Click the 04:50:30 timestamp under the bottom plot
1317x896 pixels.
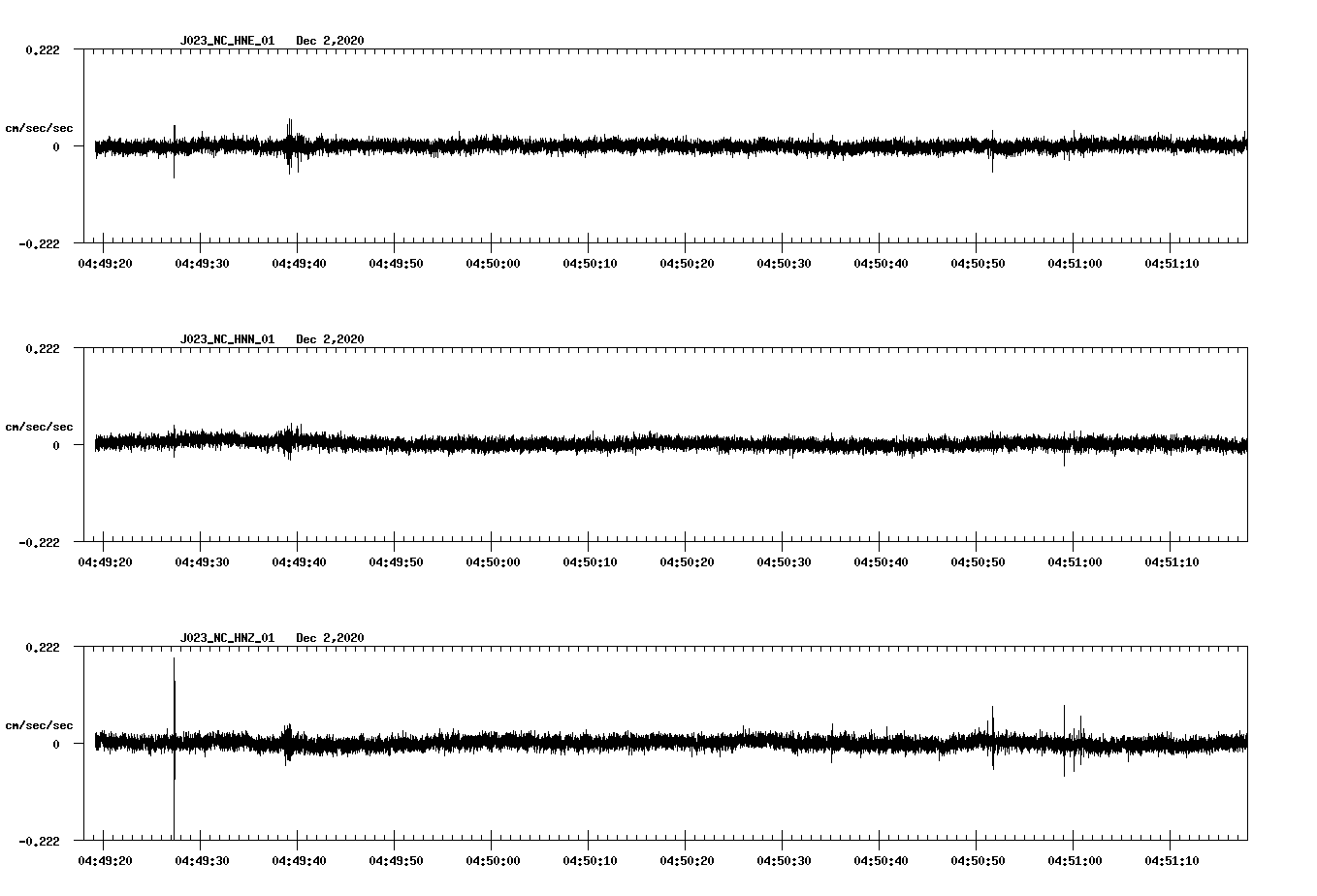(x=785, y=857)
